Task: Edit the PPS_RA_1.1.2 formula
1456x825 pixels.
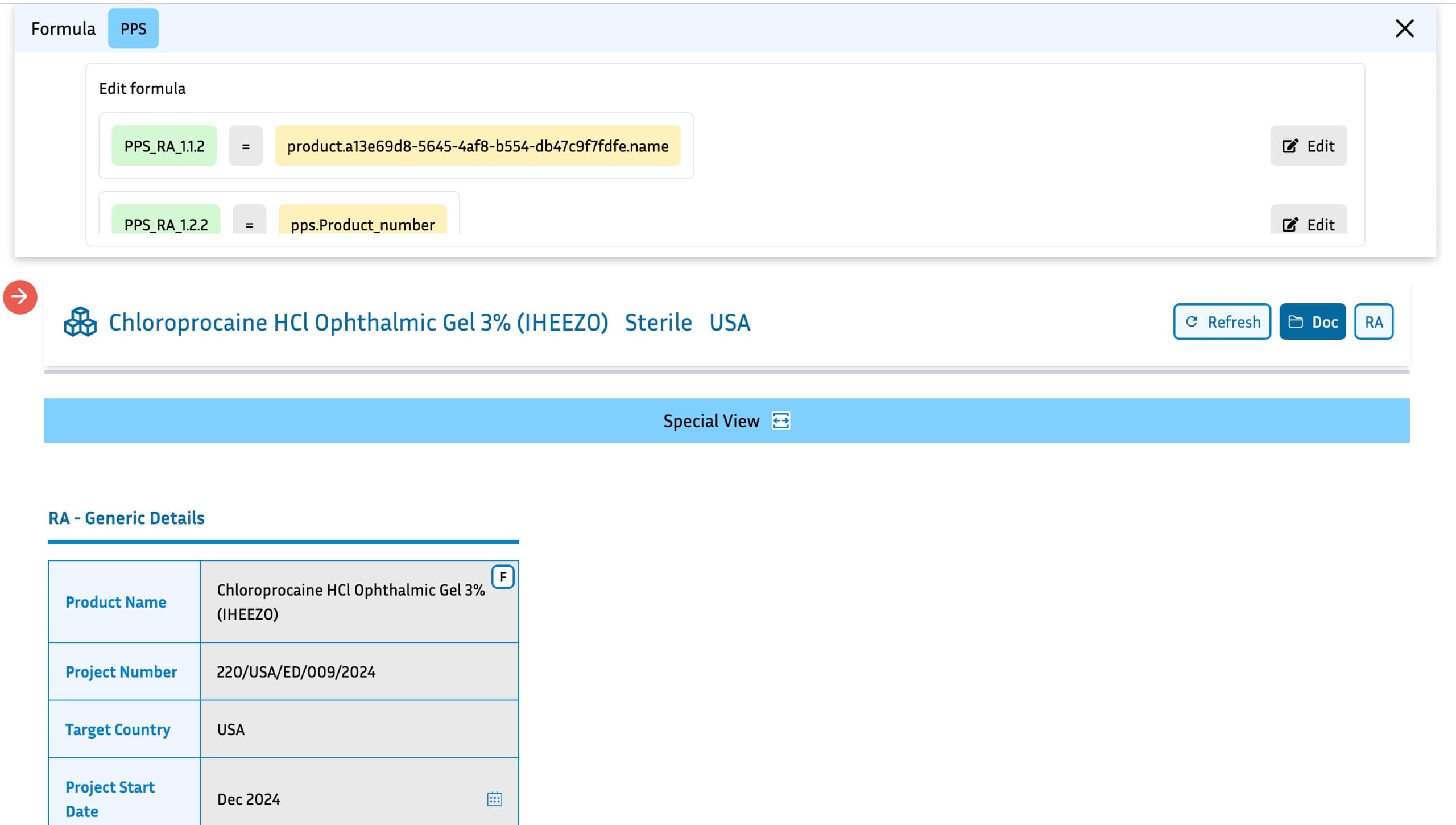Action: tap(1308, 146)
